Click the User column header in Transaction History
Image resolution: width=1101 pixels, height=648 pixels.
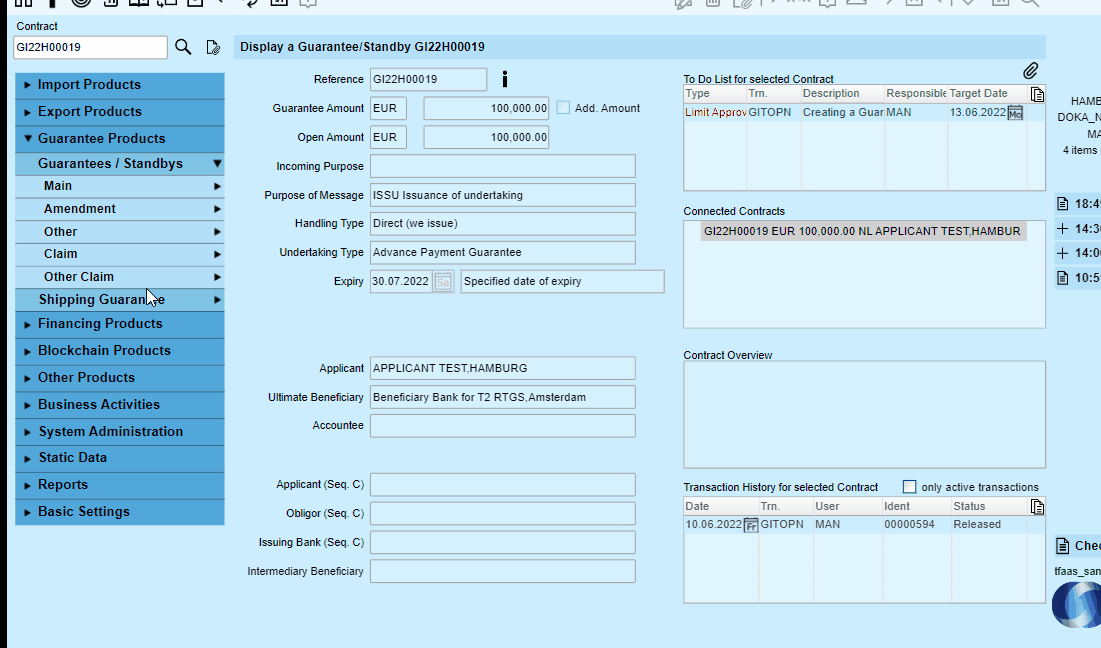pyautogui.click(x=848, y=506)
